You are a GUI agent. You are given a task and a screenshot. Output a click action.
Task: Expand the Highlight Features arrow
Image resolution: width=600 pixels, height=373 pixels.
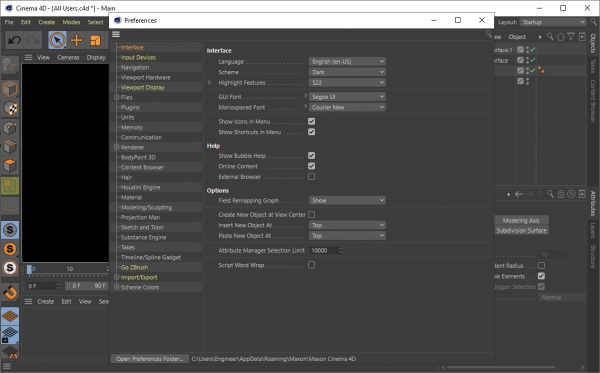209,82
